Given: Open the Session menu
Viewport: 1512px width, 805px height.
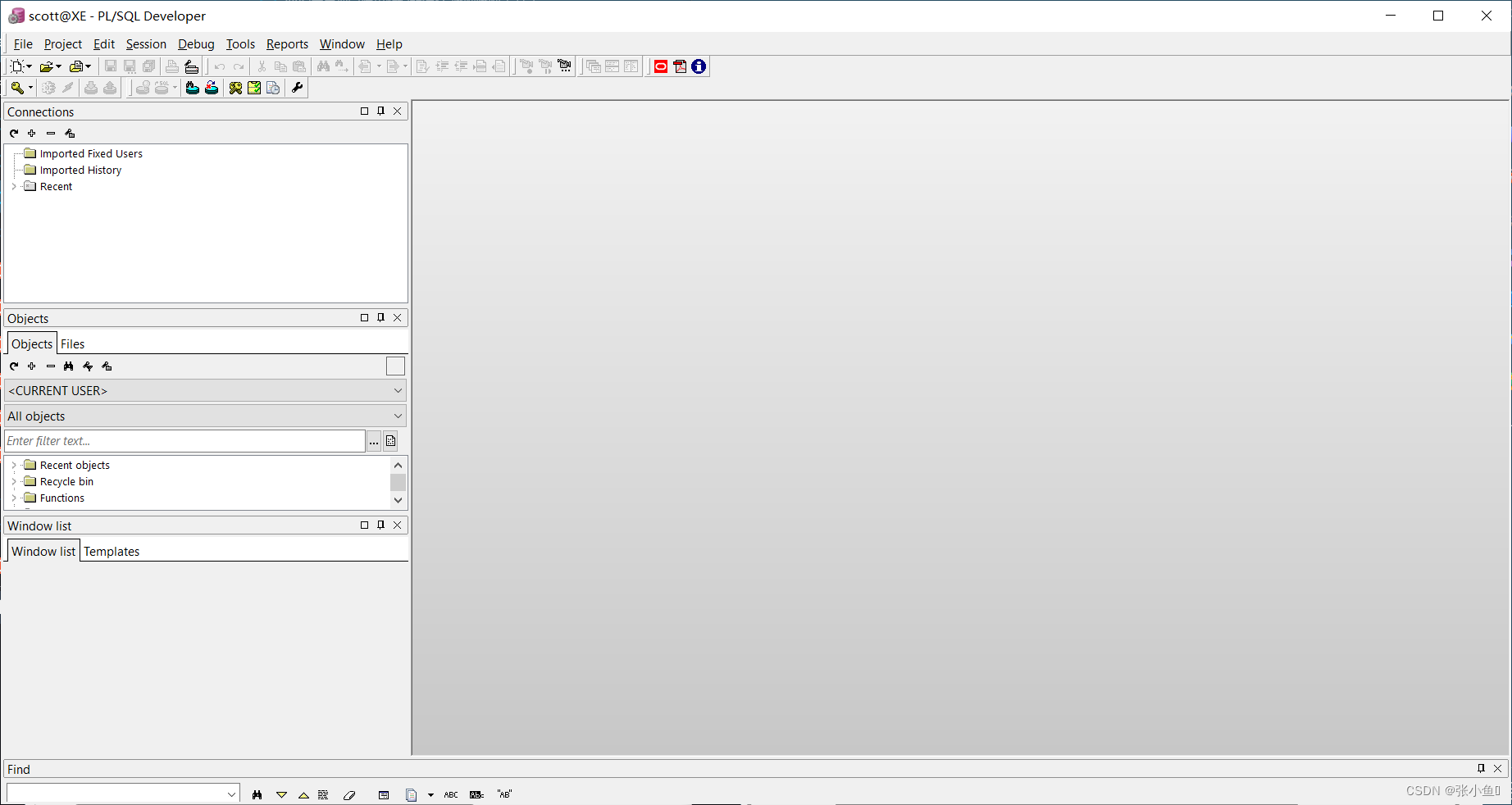Looking at the screenshot, I should tap(146, 44).
